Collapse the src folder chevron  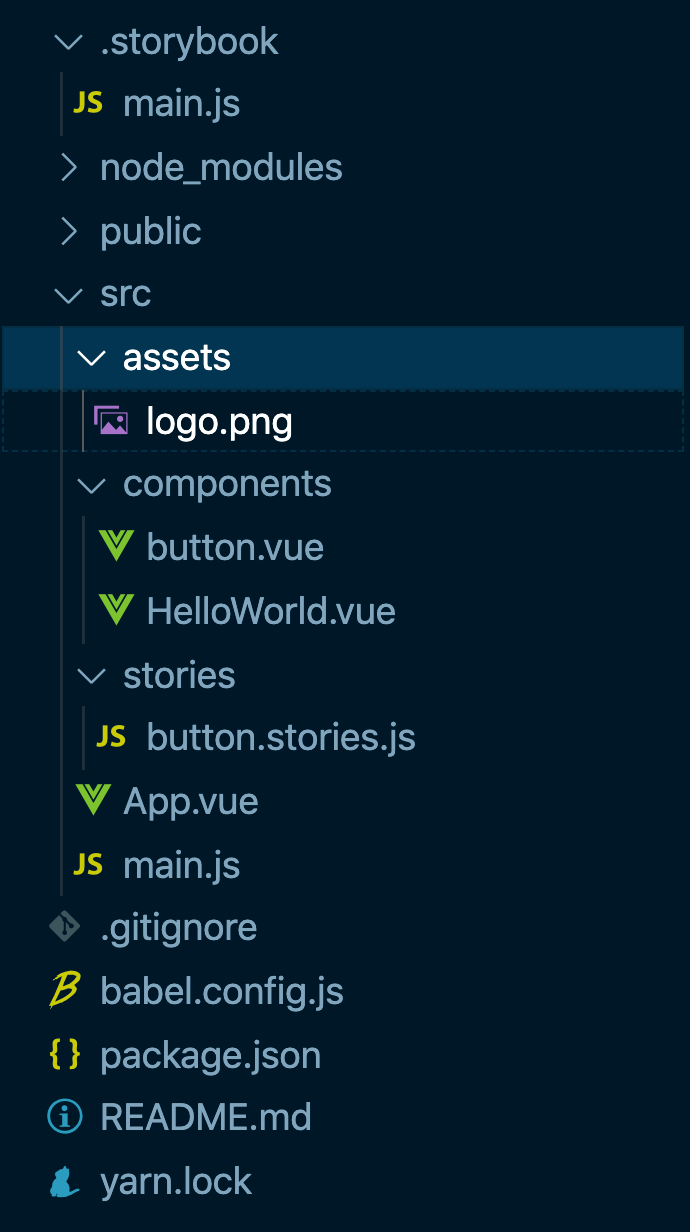pos(68,295)
